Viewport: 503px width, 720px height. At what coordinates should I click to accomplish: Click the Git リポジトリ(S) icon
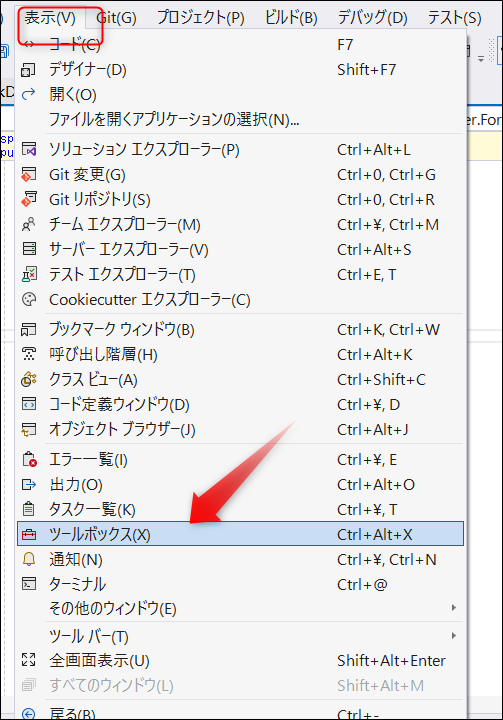pyautogui.click(x=28, y=200)
